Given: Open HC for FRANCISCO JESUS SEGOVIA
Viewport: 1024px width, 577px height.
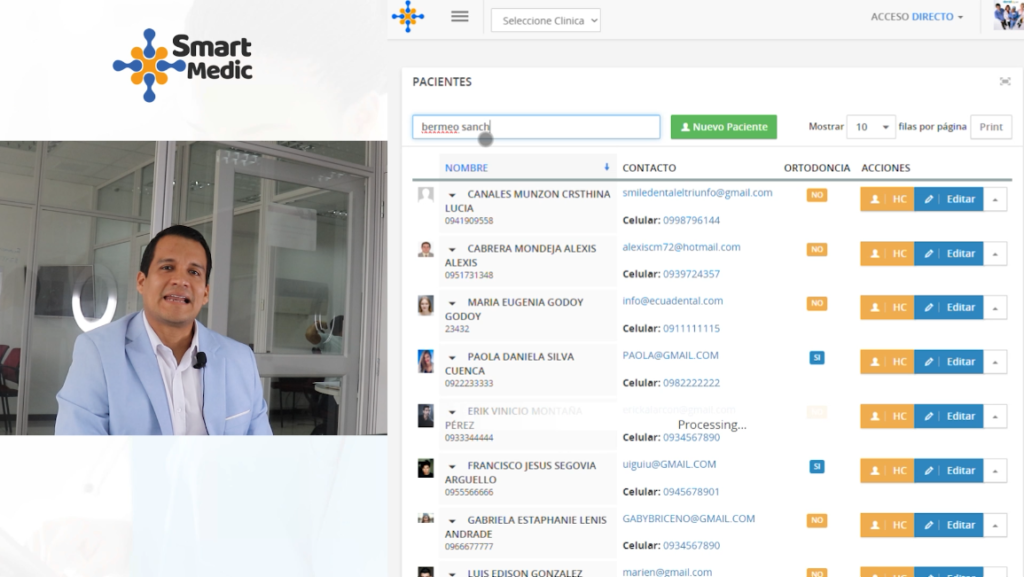Looking at the screenshot, I should (888, 471).
